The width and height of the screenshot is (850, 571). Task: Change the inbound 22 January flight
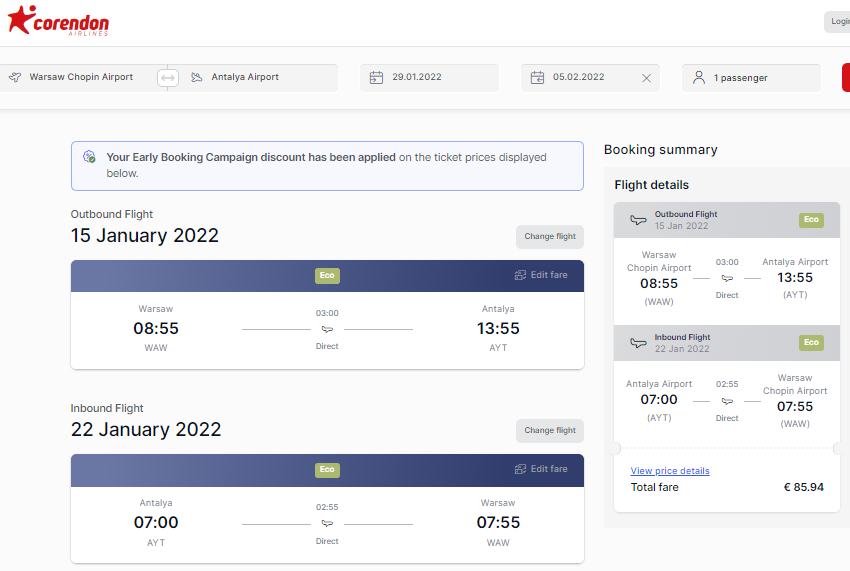[x=550, y=431]
